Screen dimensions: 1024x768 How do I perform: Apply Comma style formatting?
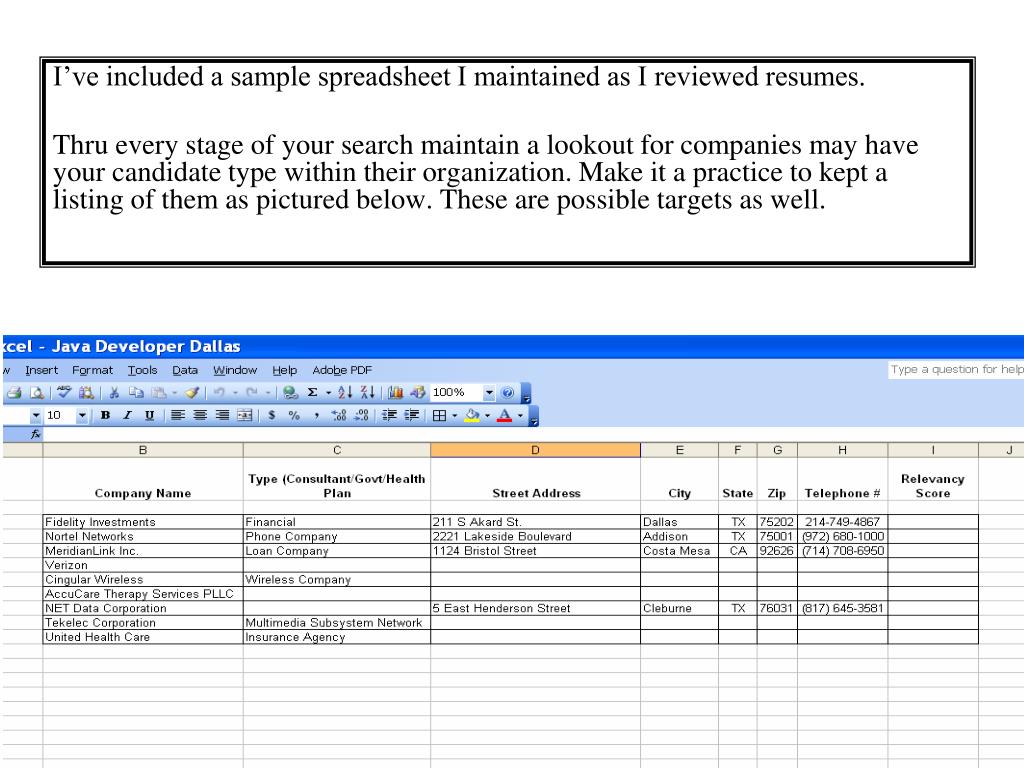[317, 415]
